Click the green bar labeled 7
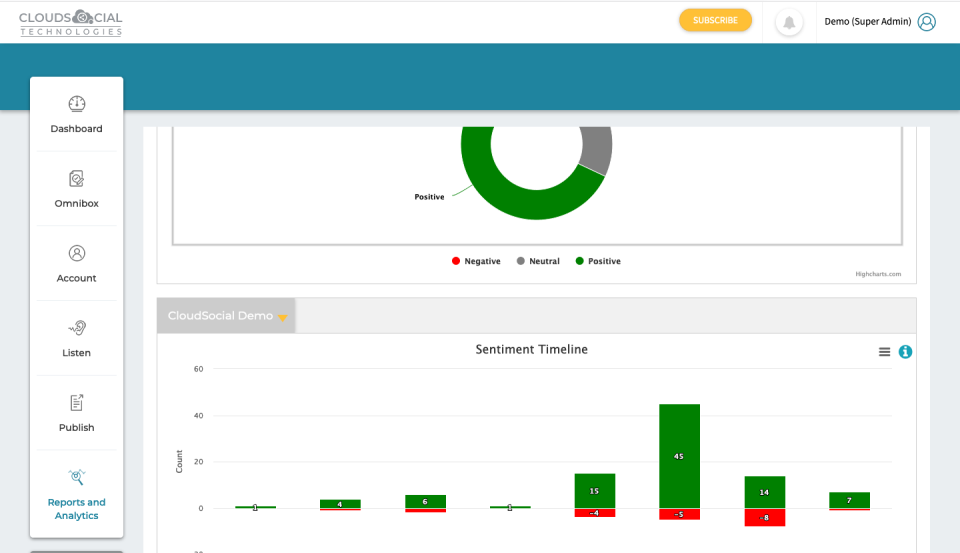 849,500
